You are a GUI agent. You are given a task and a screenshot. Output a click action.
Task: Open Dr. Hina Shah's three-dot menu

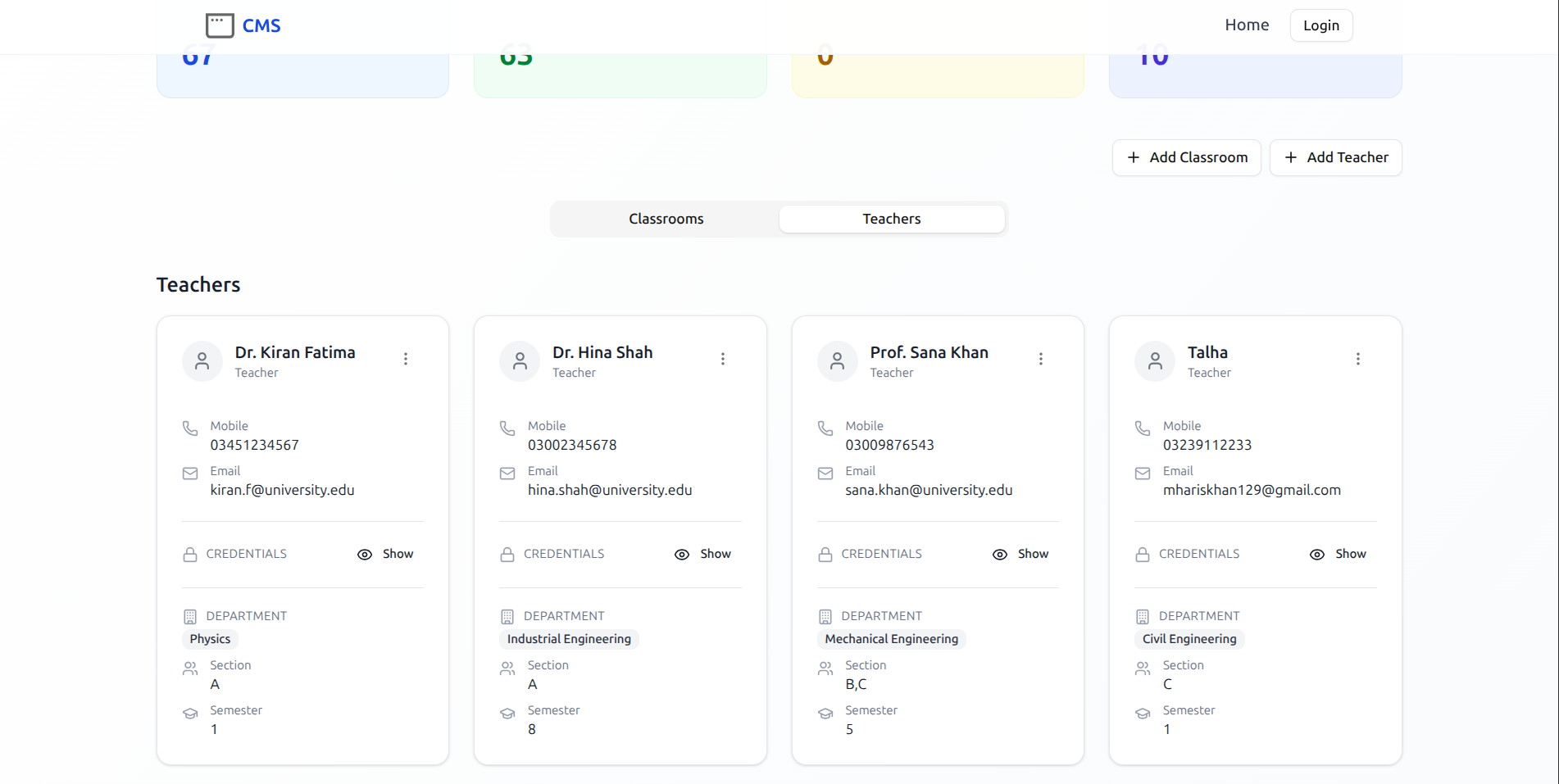tap(723, 359)
